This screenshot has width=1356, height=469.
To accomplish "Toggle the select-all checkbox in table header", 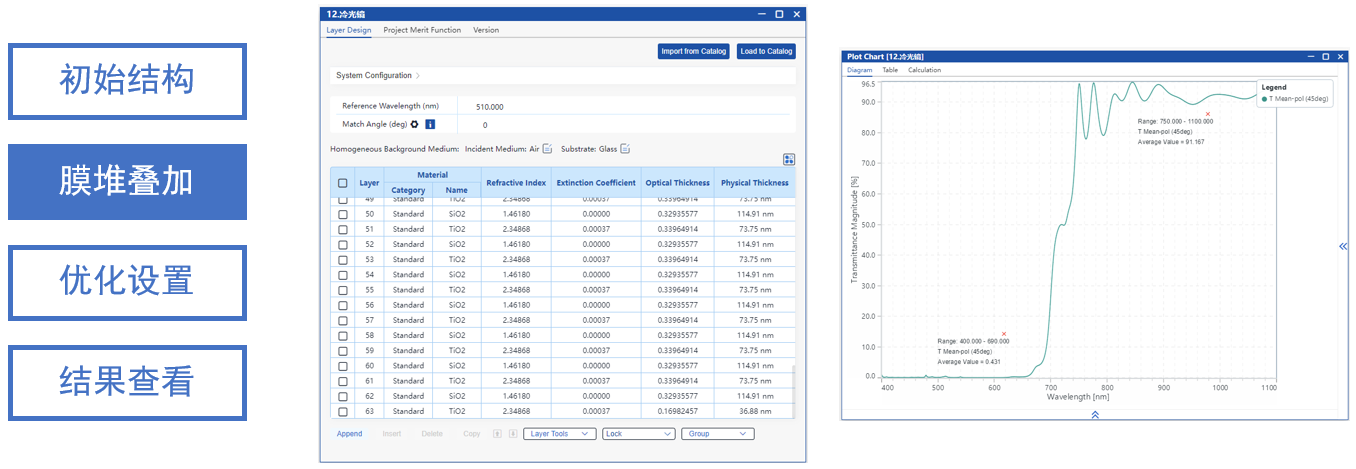I will click(343, 183).
